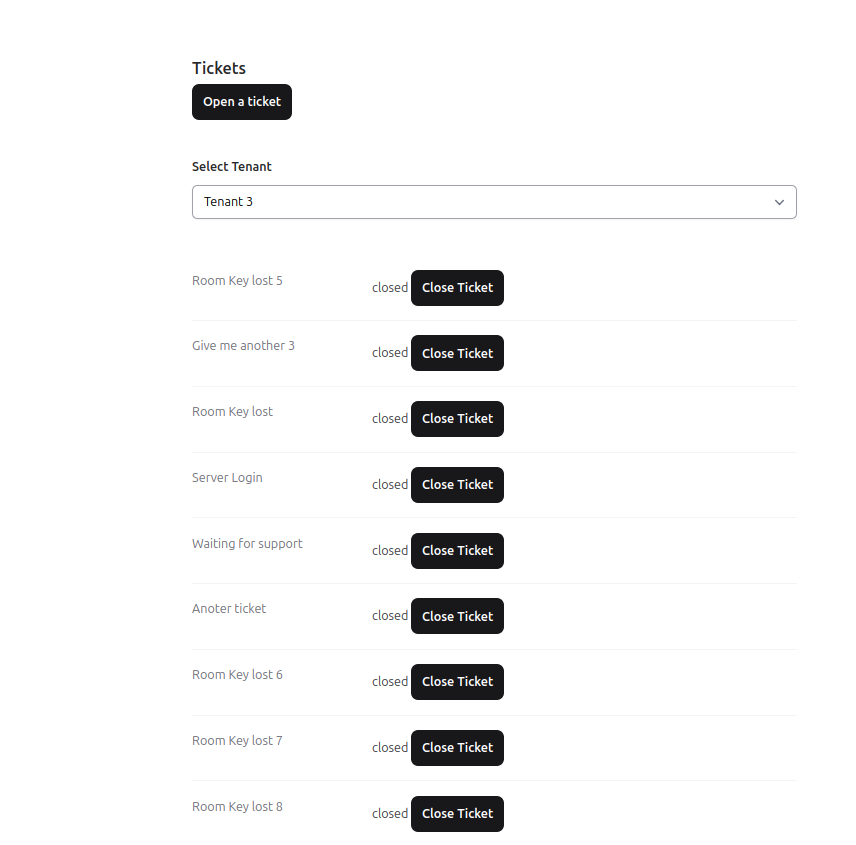The image size is (856, 845).
Task: Click the closed status label next to Server Login
Action: click(390, 485)
